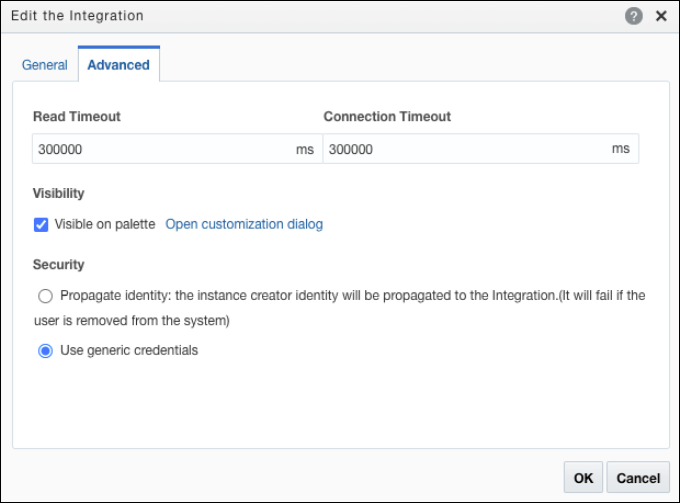Click the Read Timeout input field
Image resolution: width=680 pixels, height=503 pixels.
(x=160, y=149)
